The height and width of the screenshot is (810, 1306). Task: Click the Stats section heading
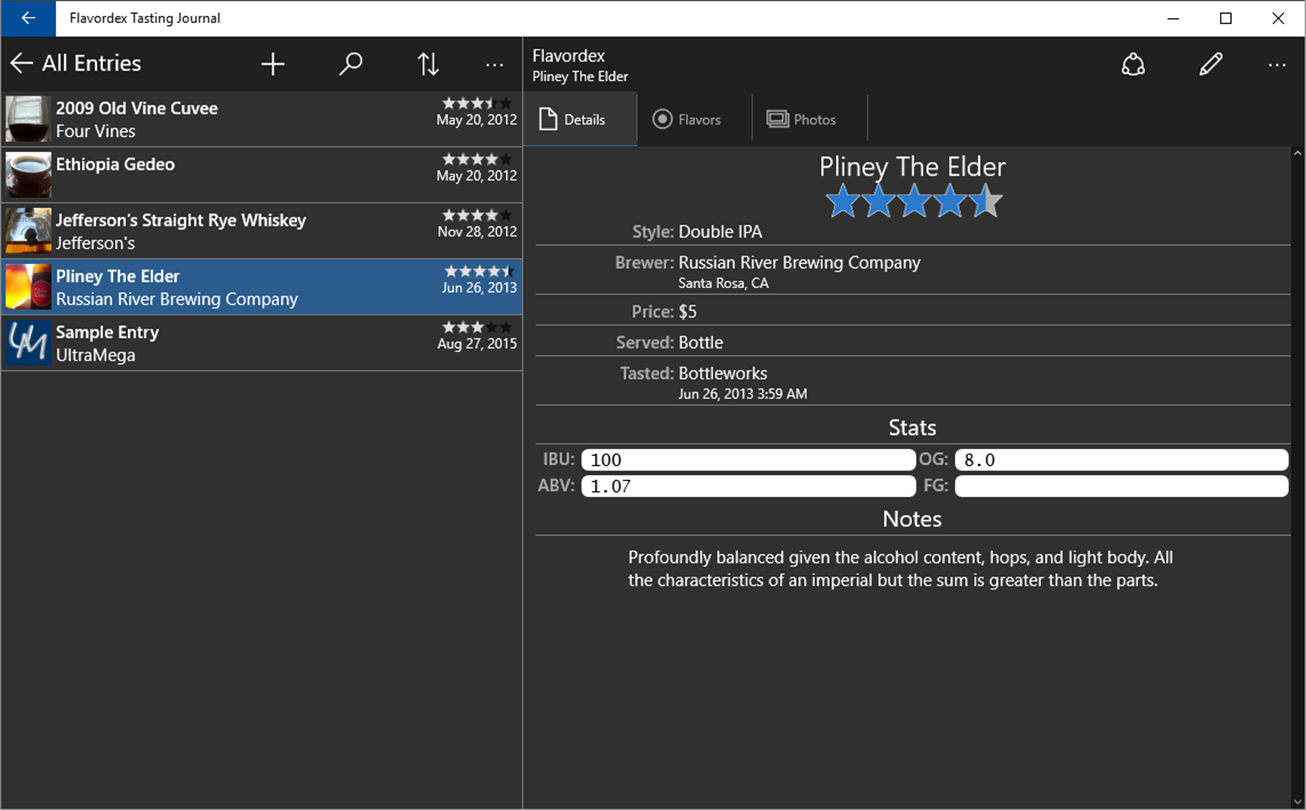point(912,428)
